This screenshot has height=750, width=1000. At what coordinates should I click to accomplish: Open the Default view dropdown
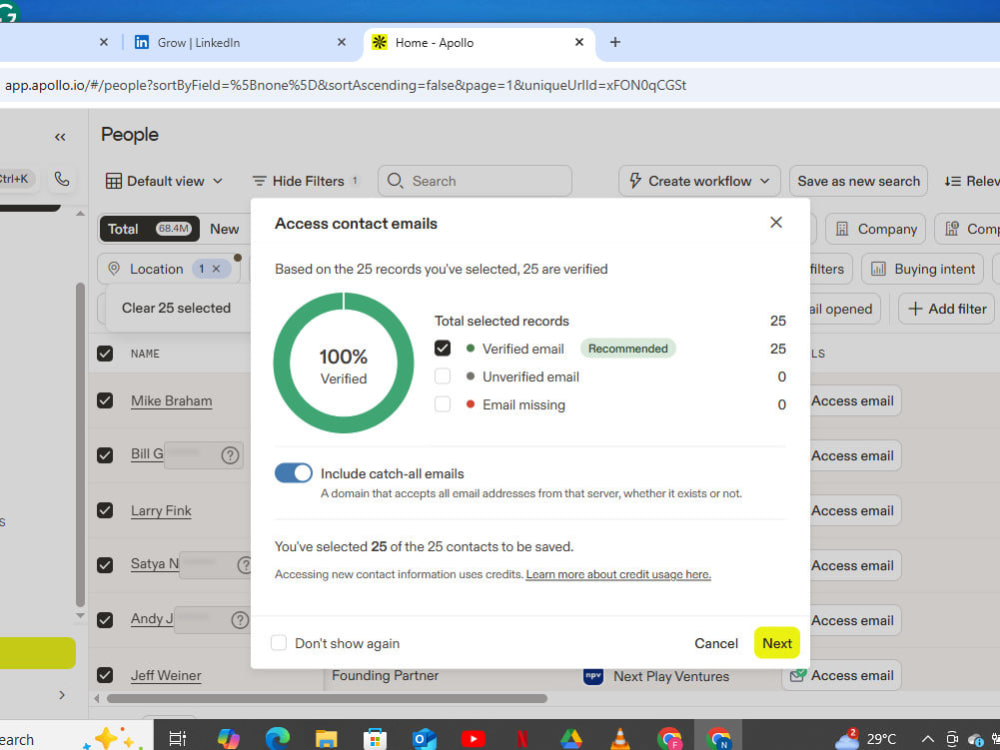pyautogui.click(x=165, y=181)
